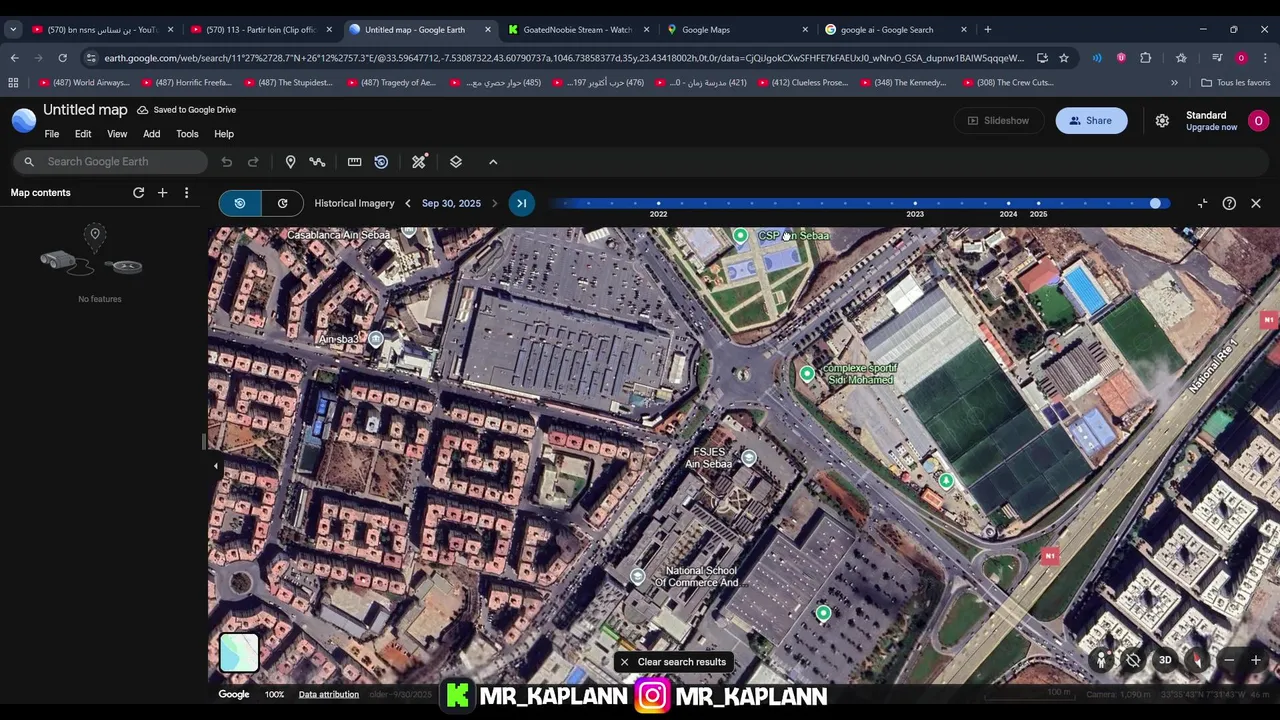
Task: Click into the Search Google Earth field
Action: click(x=110, y=162)
